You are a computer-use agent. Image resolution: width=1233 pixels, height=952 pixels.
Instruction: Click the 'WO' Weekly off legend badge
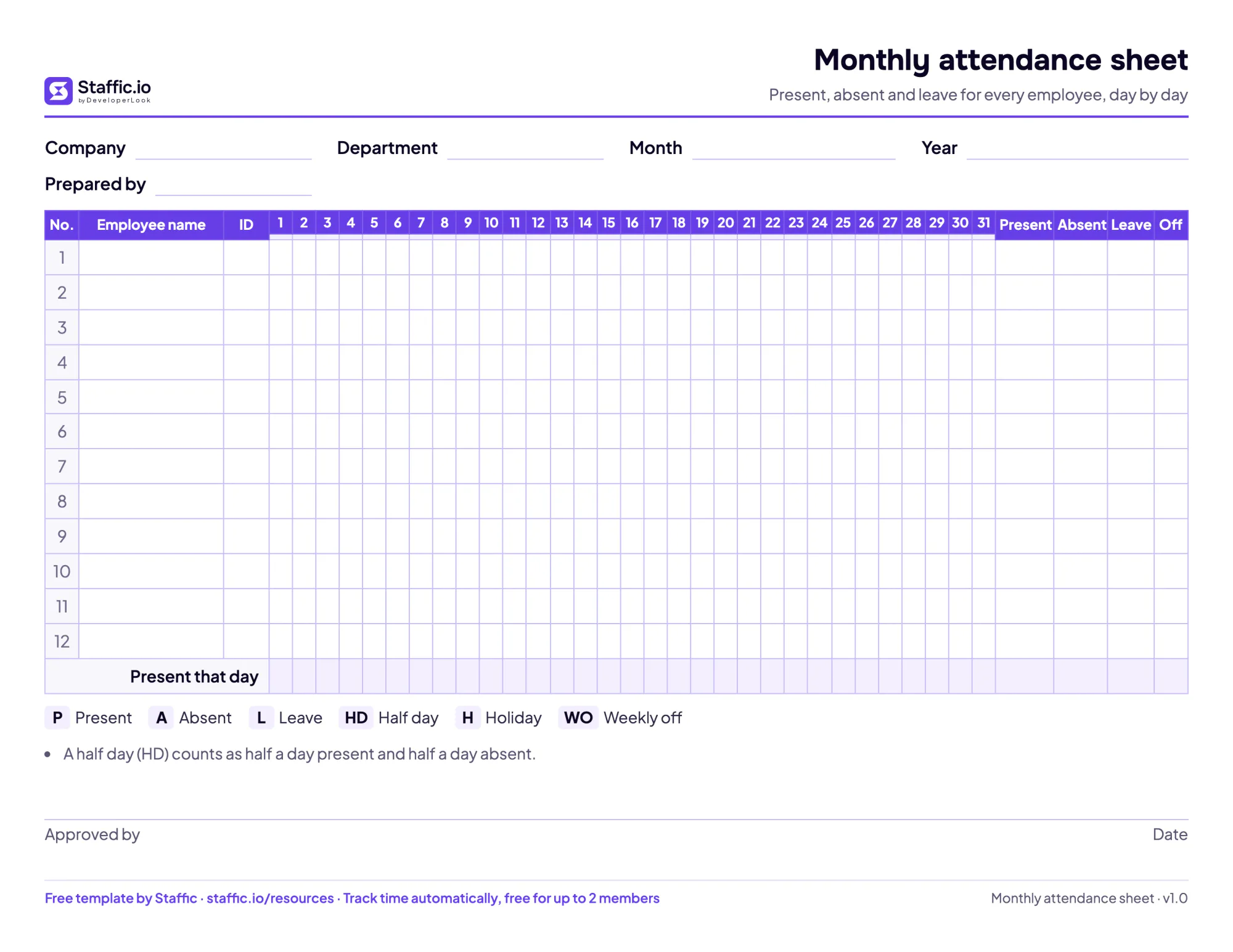click(x=578, y=718)
